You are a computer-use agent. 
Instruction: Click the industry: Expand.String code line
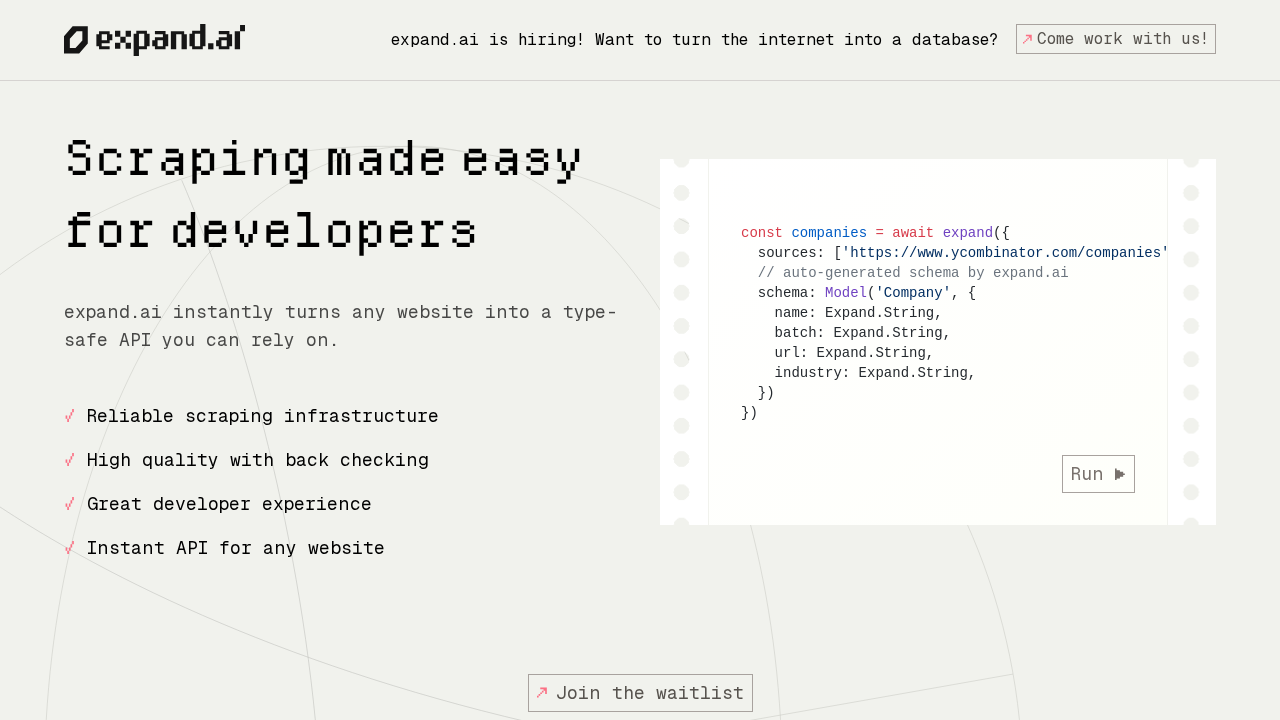tap(874, 373)
